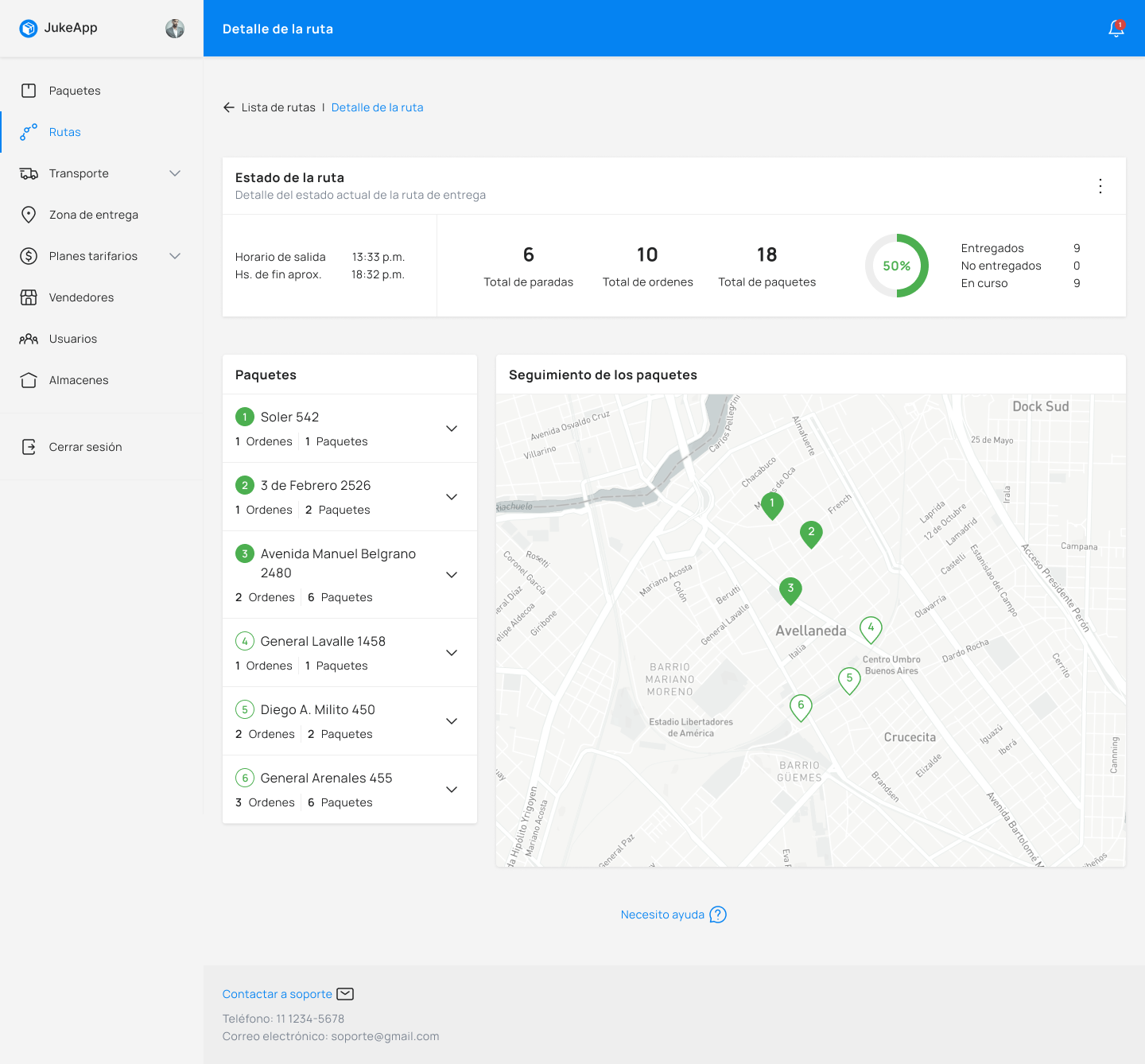Expand the Diego A. Milito 450 stop
The height and width of the screenshot is (1064, 1145).
[452, 721]
